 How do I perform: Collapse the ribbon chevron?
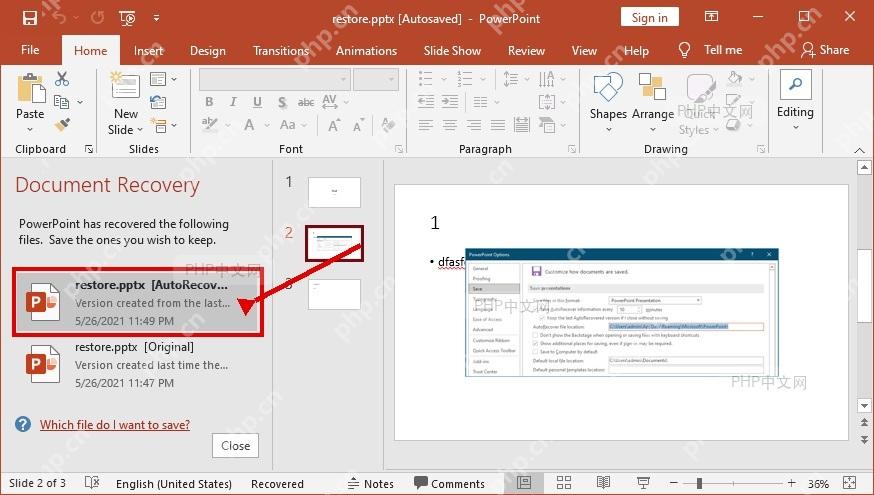click(860, 151)
